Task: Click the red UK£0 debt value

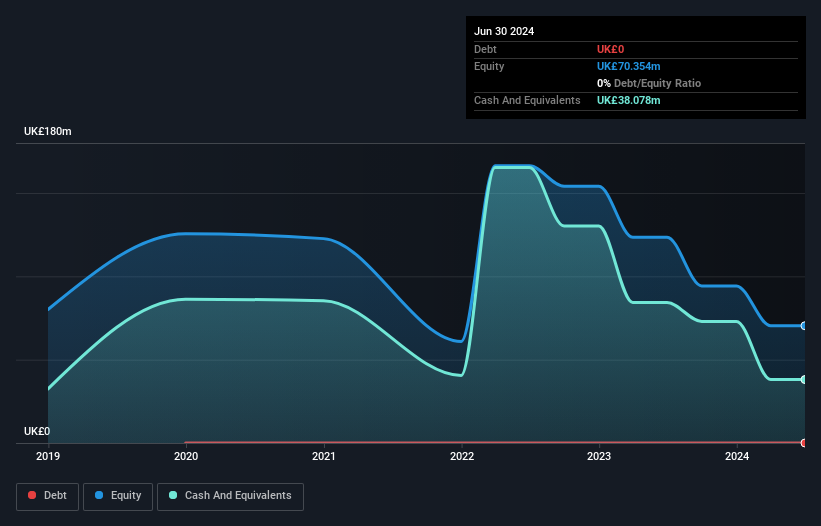Action: click(611, 49)
